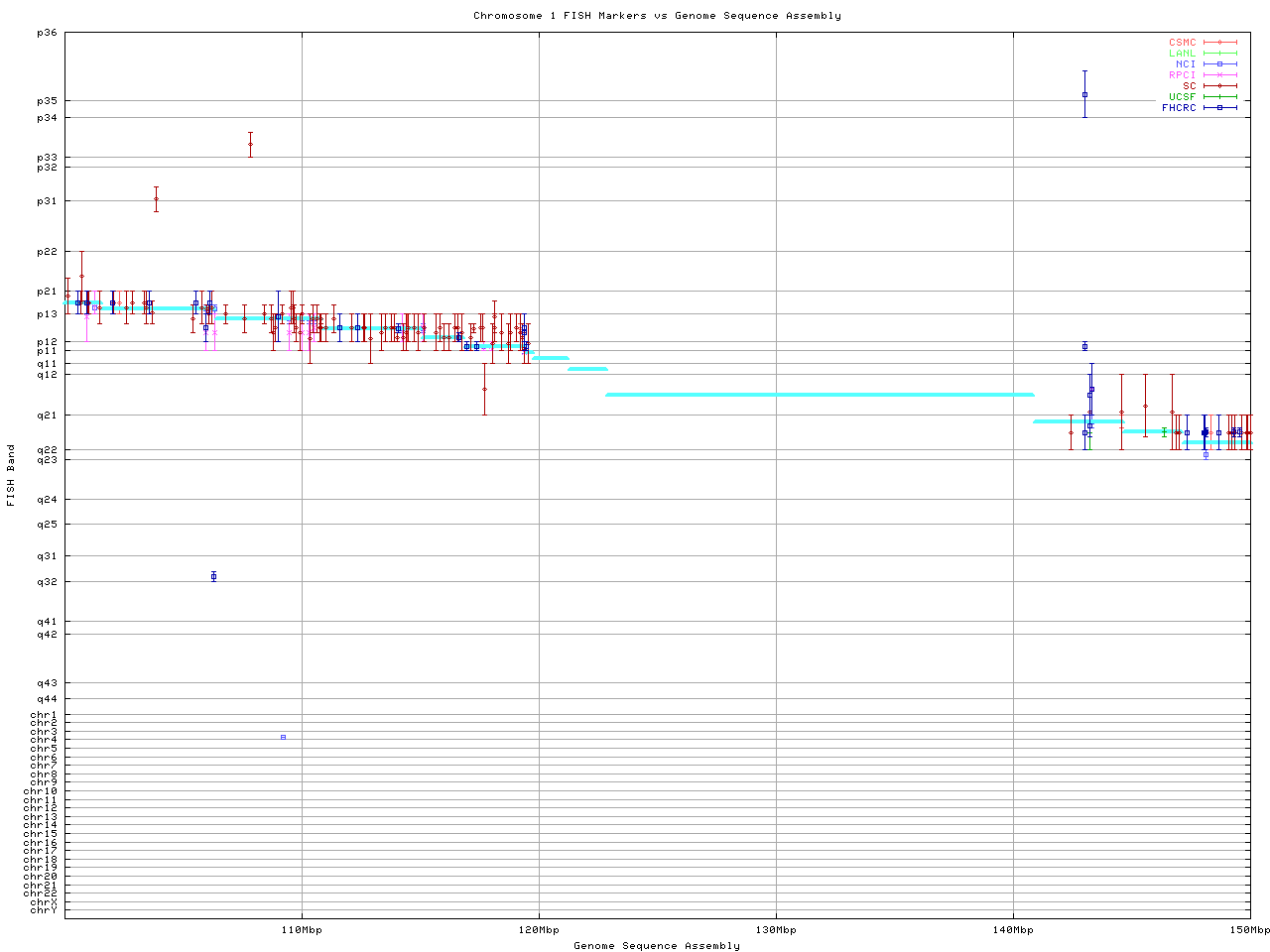
Task: Click the NCI blue square legend marker
Action: [x=1219, y=64]
